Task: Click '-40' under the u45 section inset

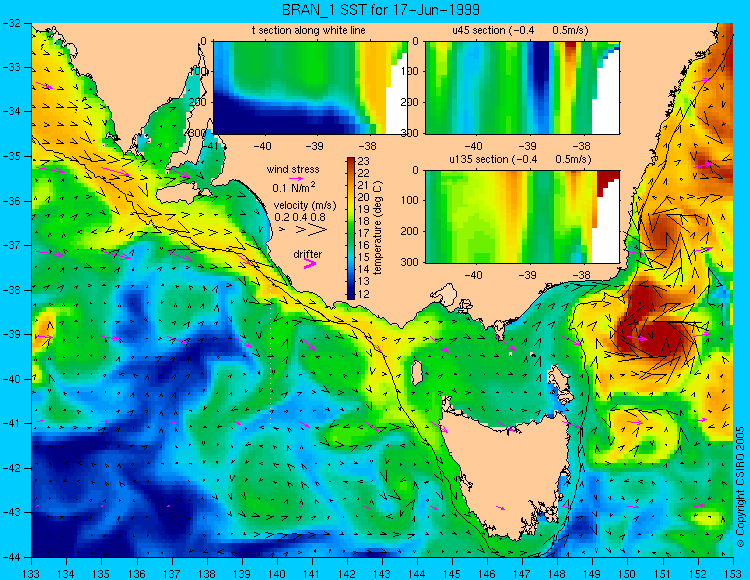Action: tap(474, 146)
